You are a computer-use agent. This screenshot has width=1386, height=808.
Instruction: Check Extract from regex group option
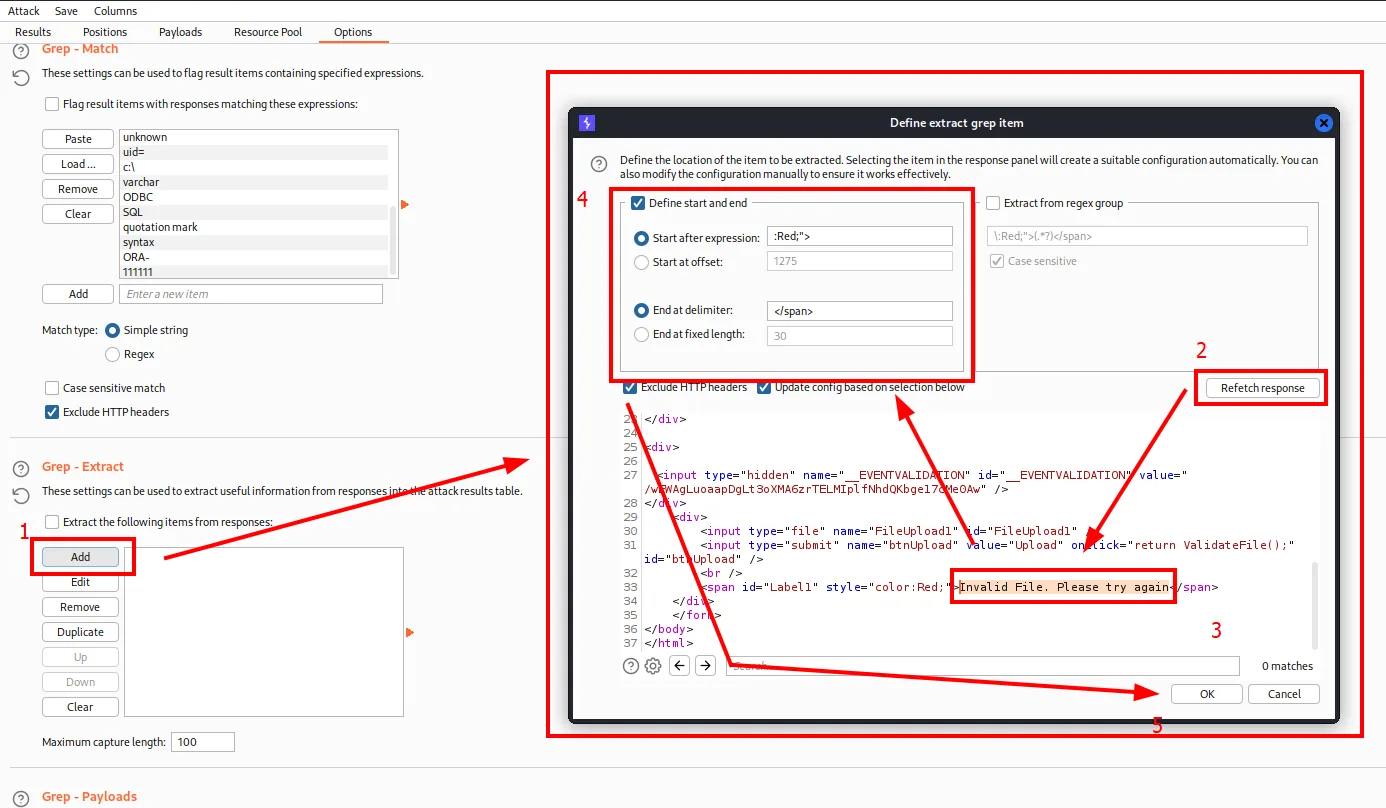tap(993, 203)
